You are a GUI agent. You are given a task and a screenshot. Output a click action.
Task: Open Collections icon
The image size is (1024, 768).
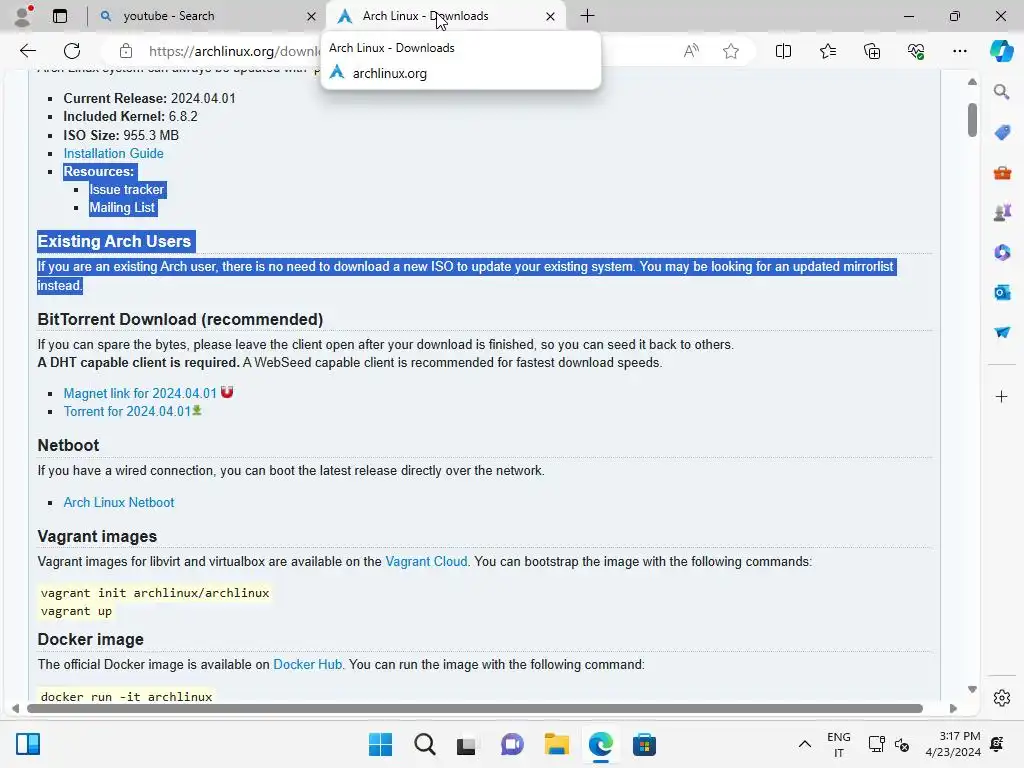(872, 51)
